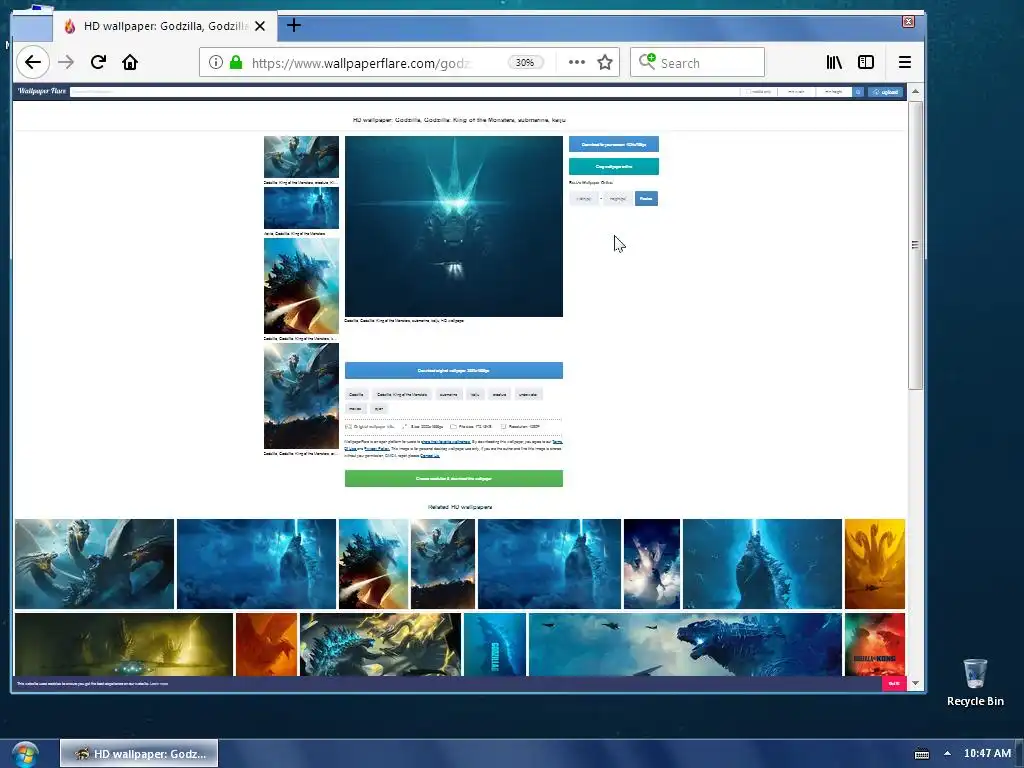Open a new browser tab
The height and width of the screenshot is (768, 1024).
tap(294, 25)
